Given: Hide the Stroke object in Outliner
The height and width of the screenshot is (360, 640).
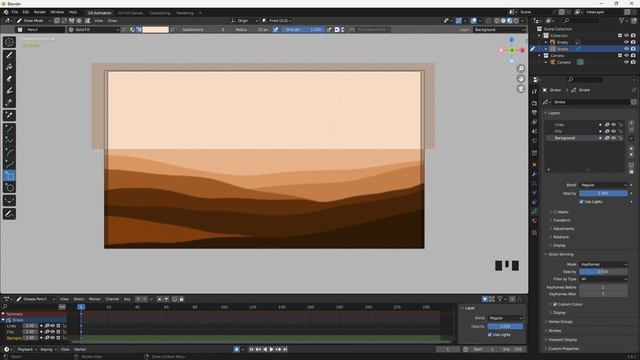Looking at the screenshot, I should pos(627,49).
